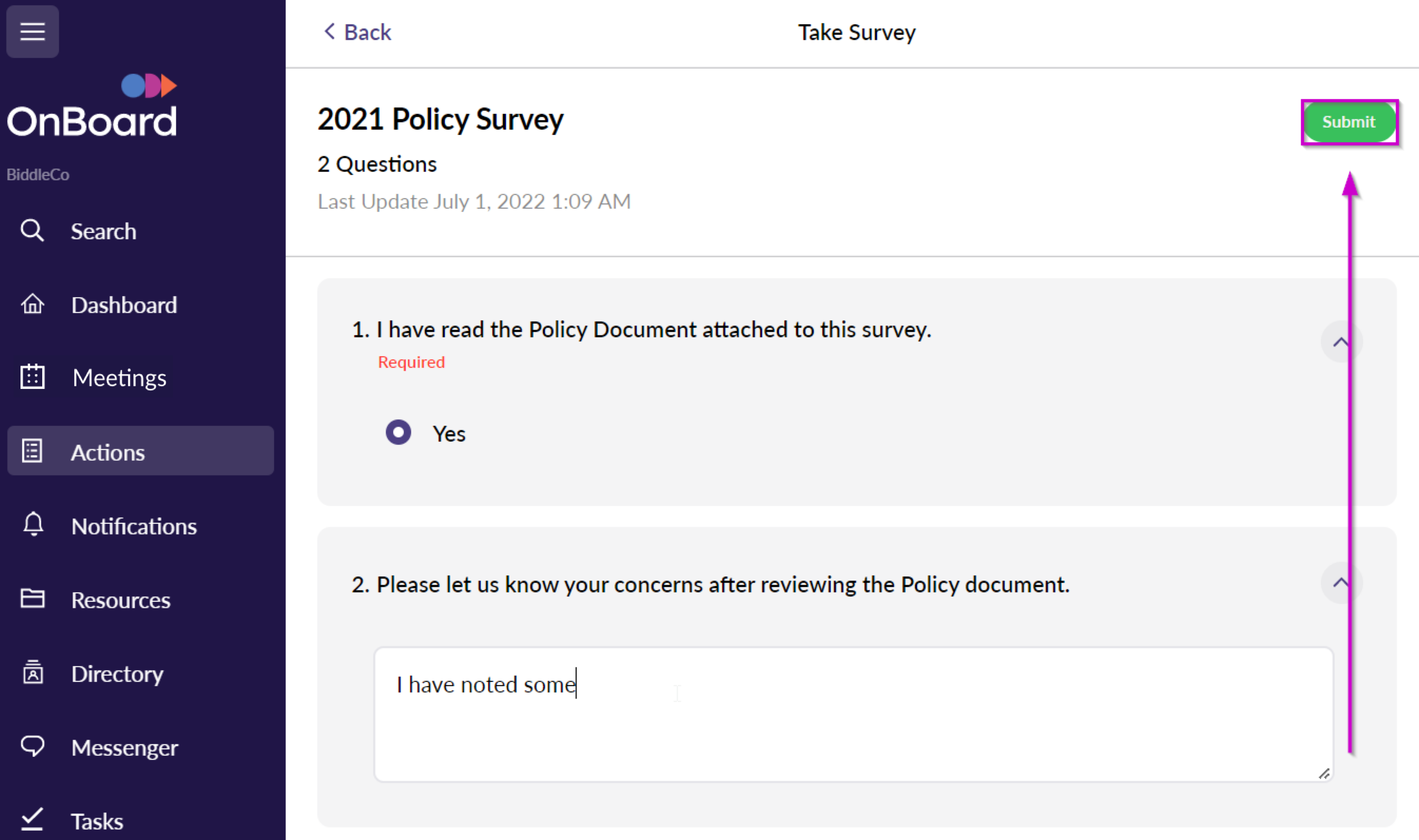Click the Tasks checkmark icon
Screen dimensions: 1419x840
tap(32, 819)
